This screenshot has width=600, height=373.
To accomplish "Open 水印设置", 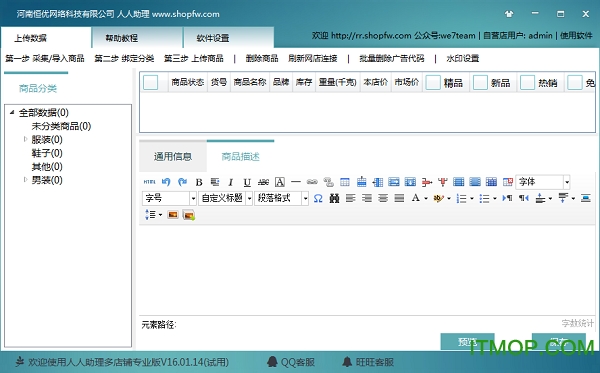I will (x=463, y=59).
